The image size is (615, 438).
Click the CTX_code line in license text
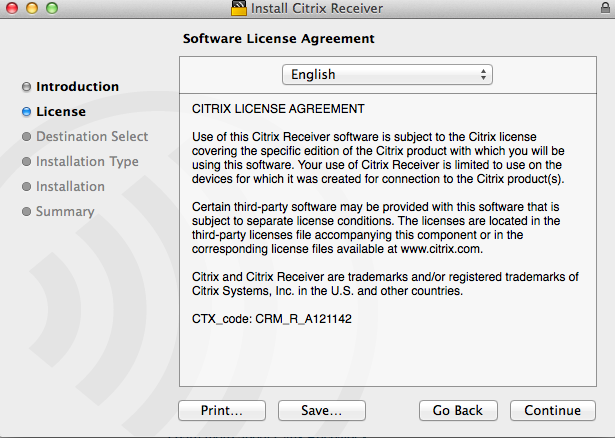point(271,318)
